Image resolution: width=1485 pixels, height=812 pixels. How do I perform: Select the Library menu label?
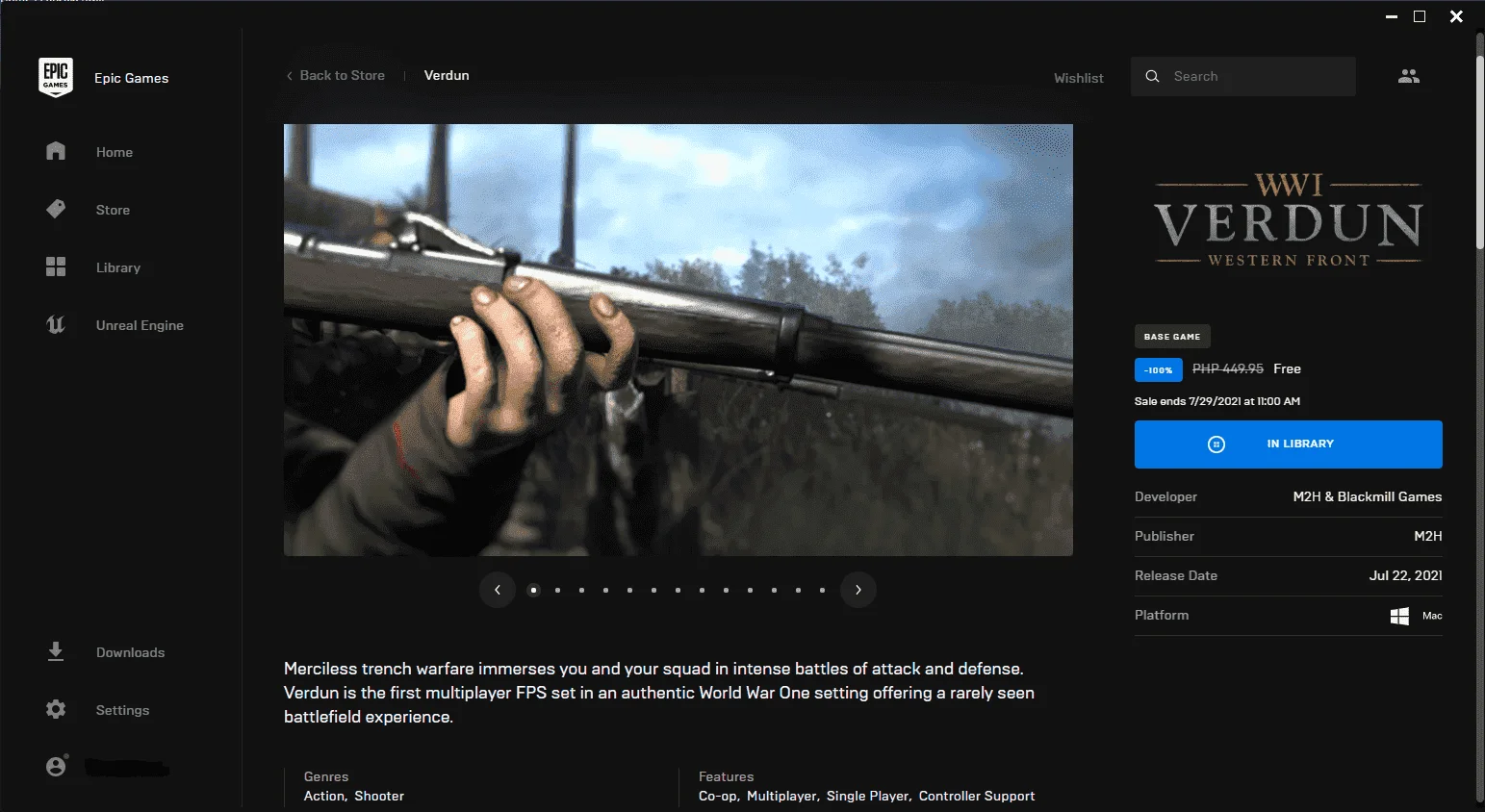(x=118, y=267)
